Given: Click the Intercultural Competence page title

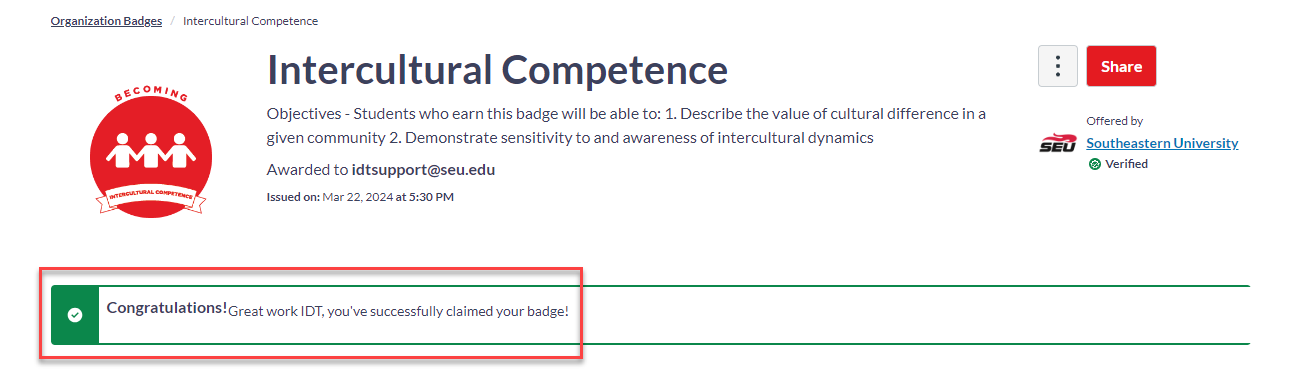Looking at the screenshot, I should tap(497, 70).
